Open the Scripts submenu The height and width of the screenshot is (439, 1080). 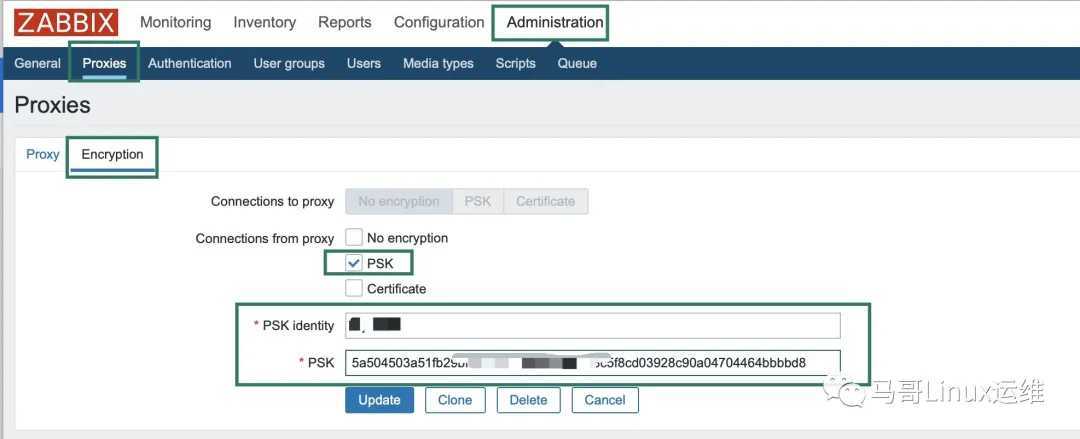[515, 63]
